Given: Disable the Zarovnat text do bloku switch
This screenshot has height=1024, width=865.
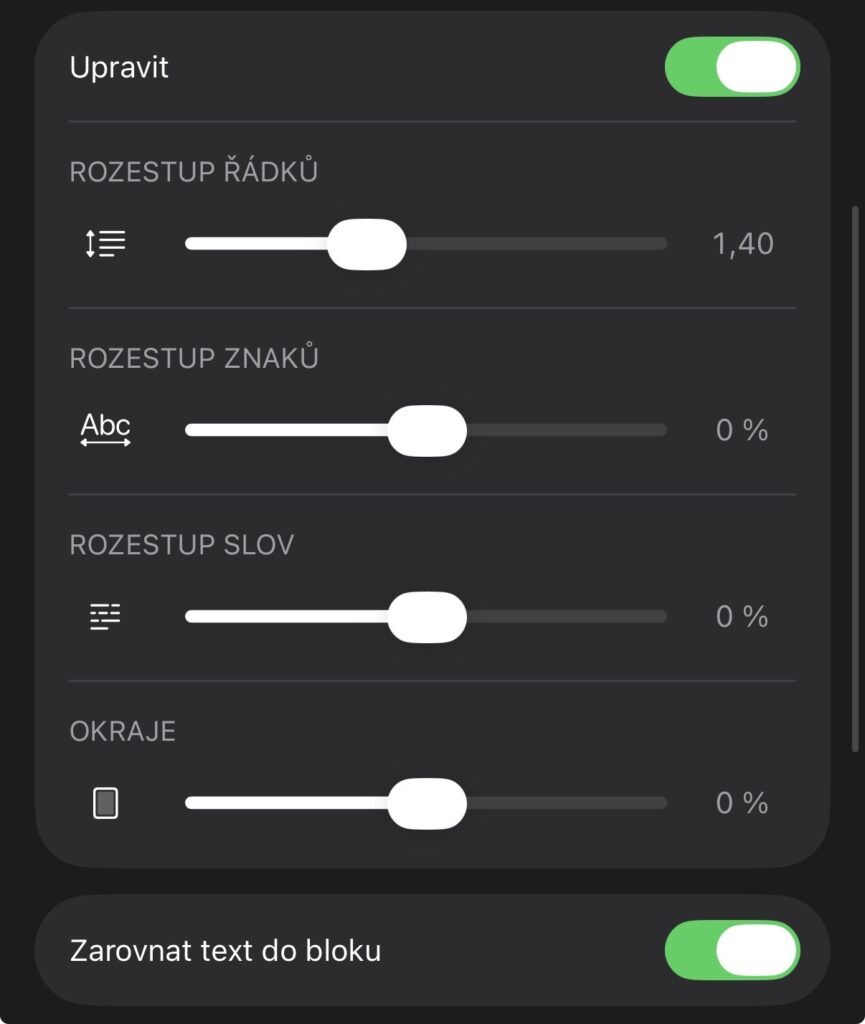Looking at the screenshot, I should click(x=732, y=950).
